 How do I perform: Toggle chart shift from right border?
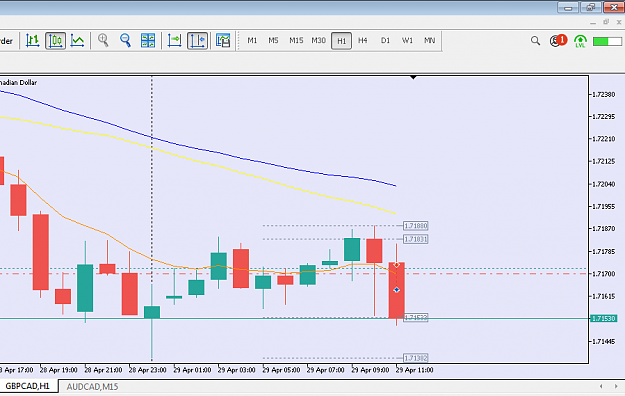197,41
